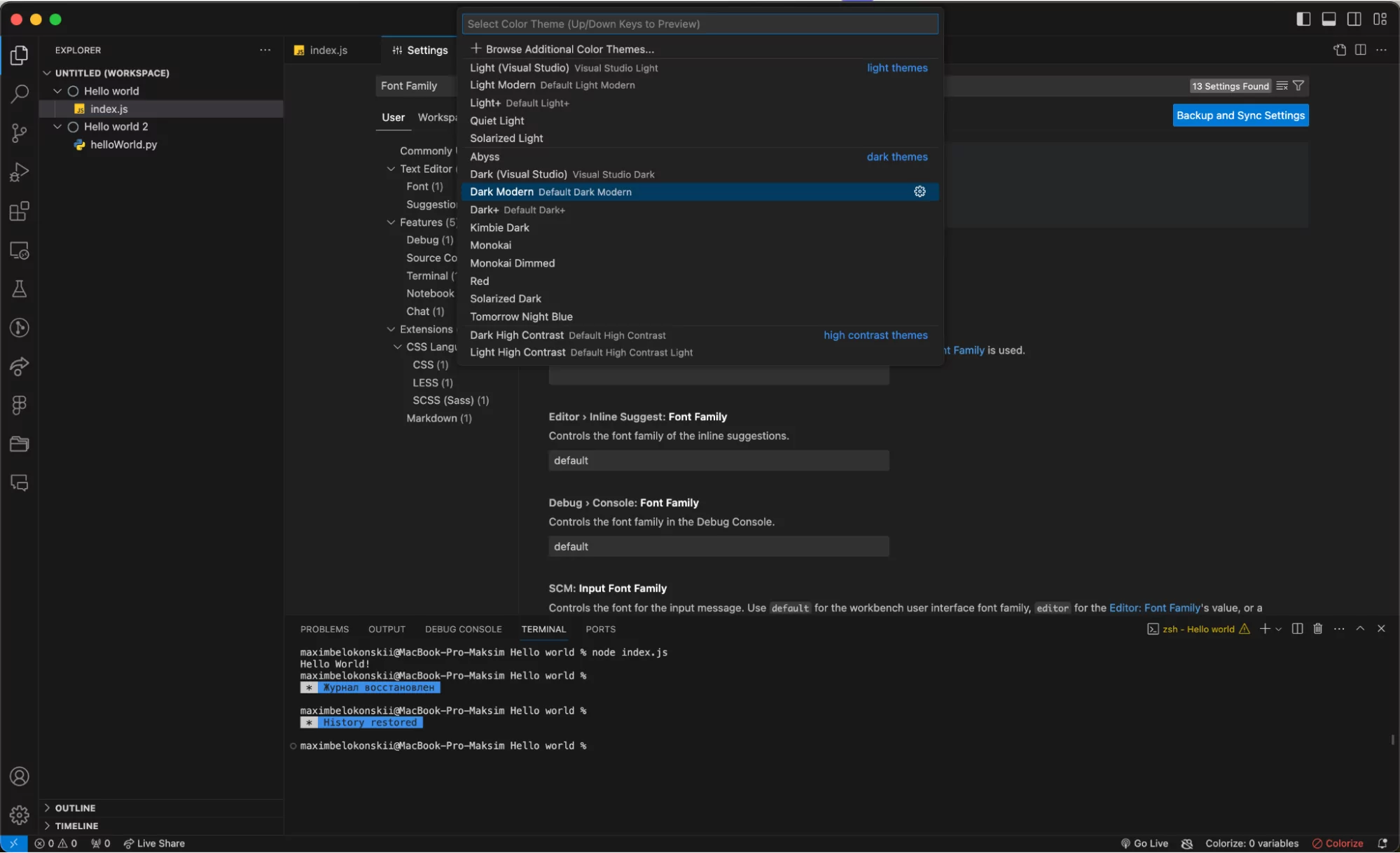
Task: Click Backup and Sync Settings button
Action: click(x=1240, y=116)
